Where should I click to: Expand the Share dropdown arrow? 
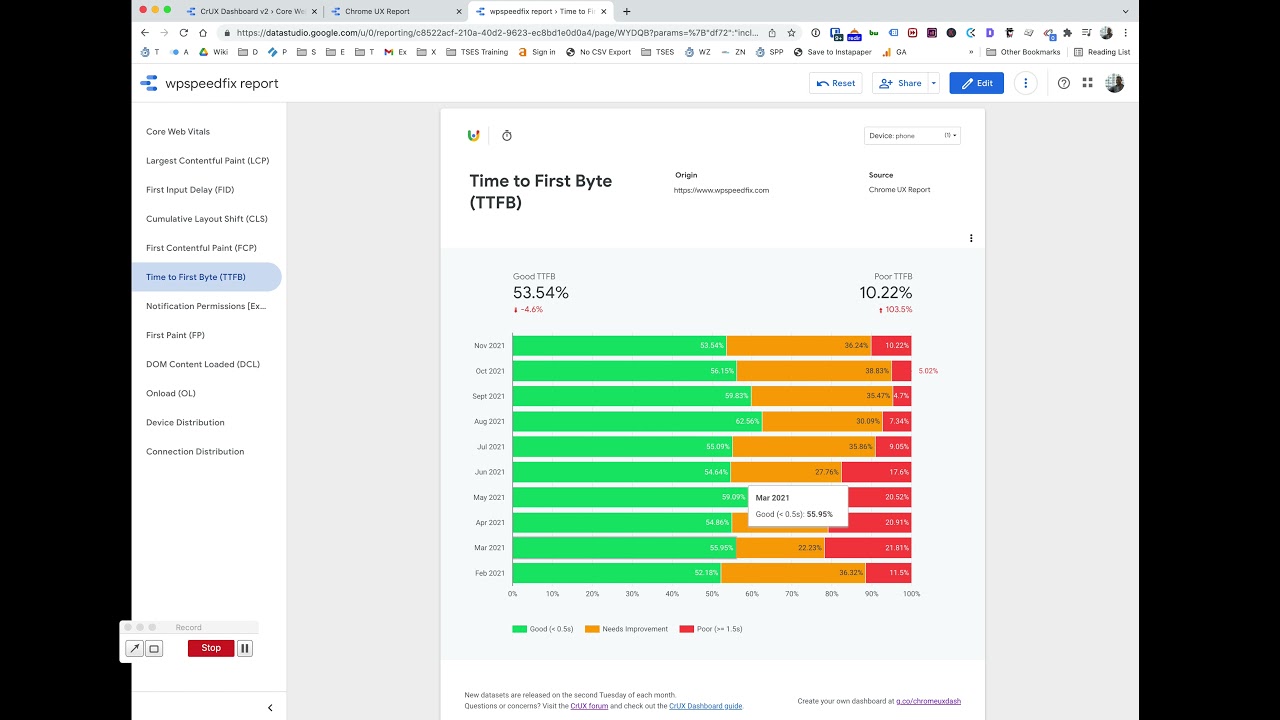[934, 83]
